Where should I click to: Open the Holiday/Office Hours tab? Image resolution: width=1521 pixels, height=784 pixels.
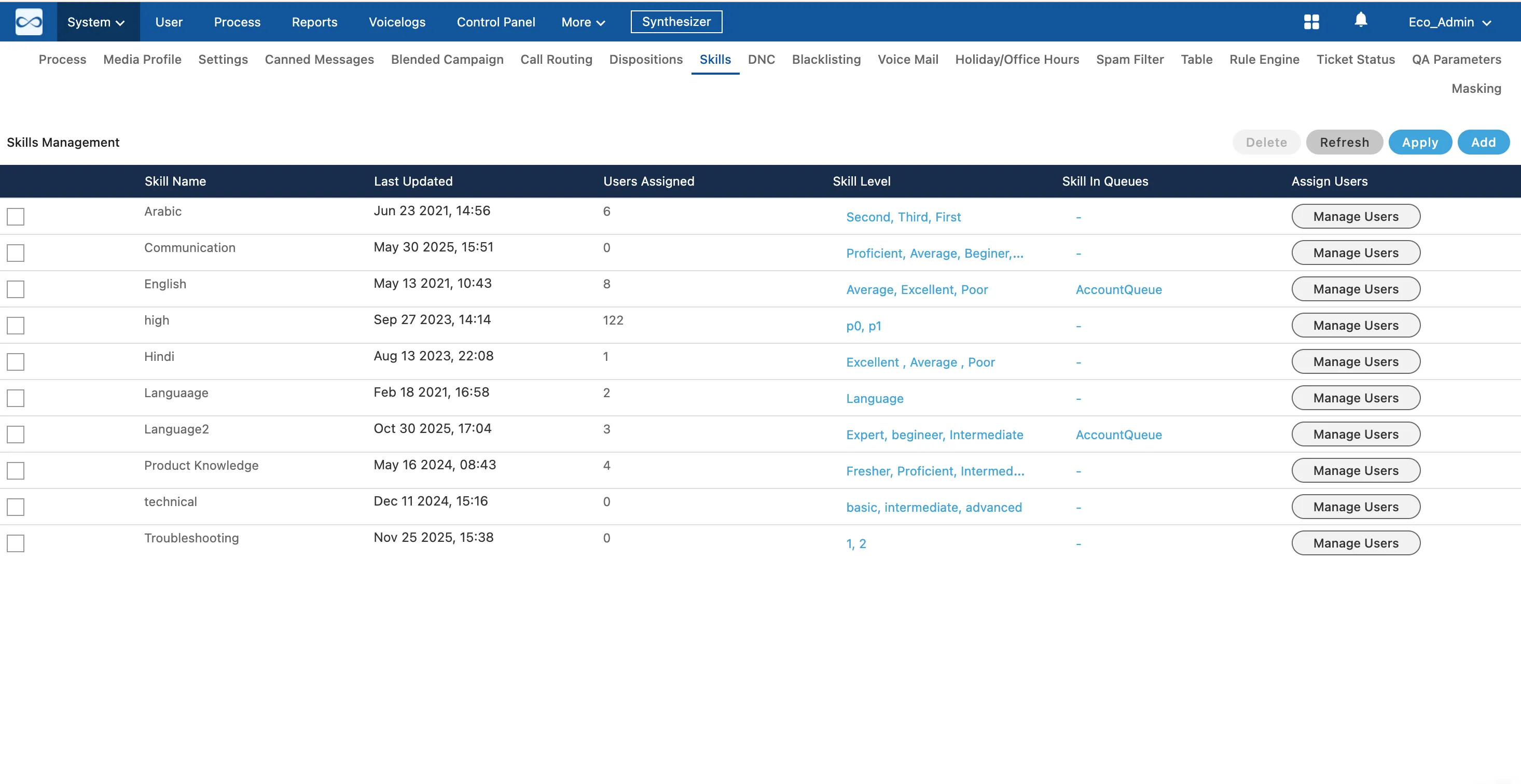(x=1017, y=59)
